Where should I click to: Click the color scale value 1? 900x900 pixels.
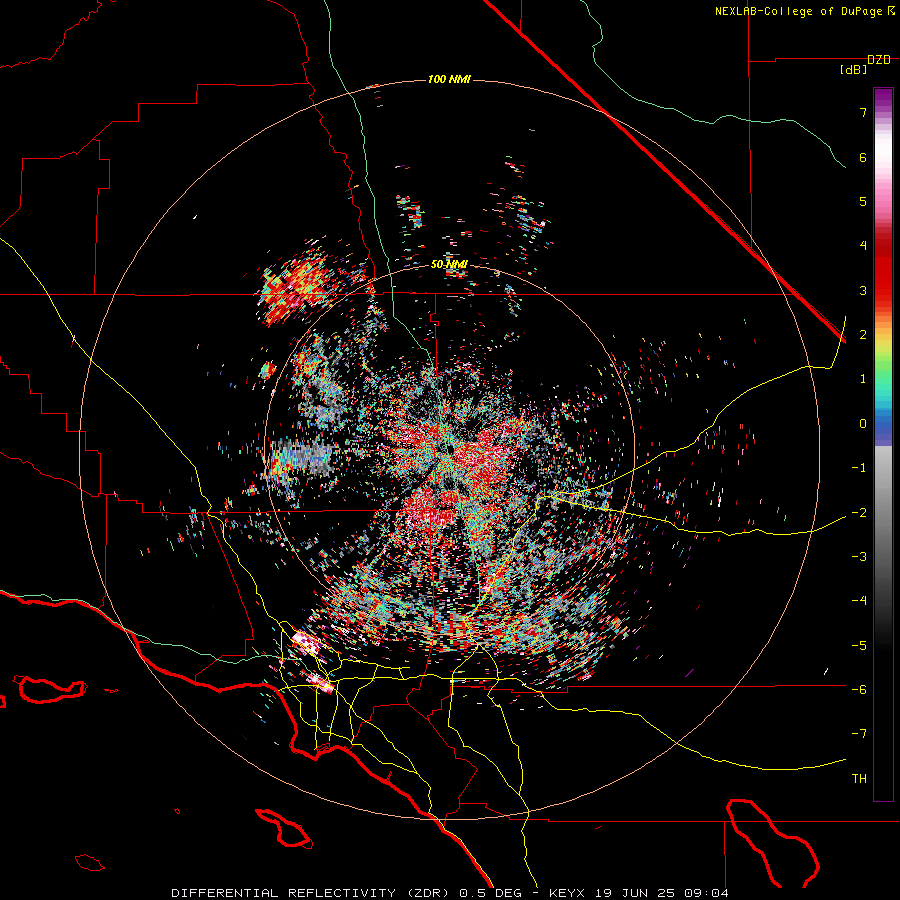pyautogui.click(x=863, y=379)
